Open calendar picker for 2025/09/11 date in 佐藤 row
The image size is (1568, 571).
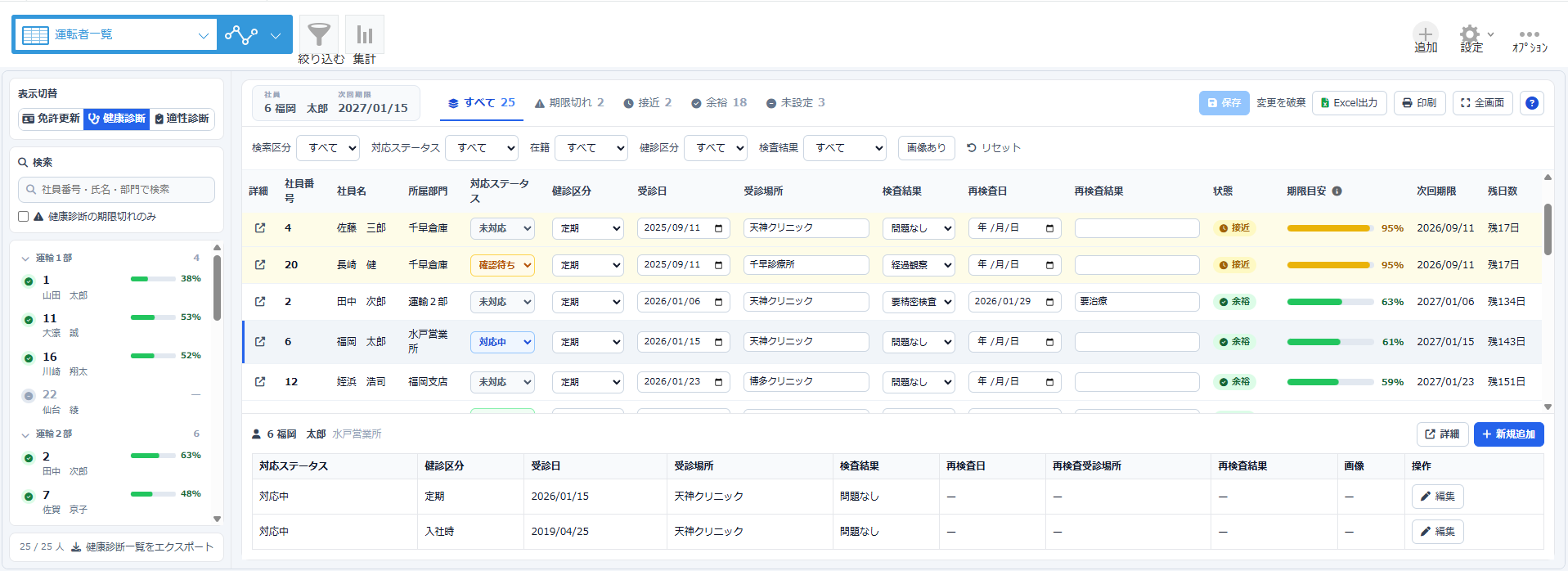[x=719, y=228]
